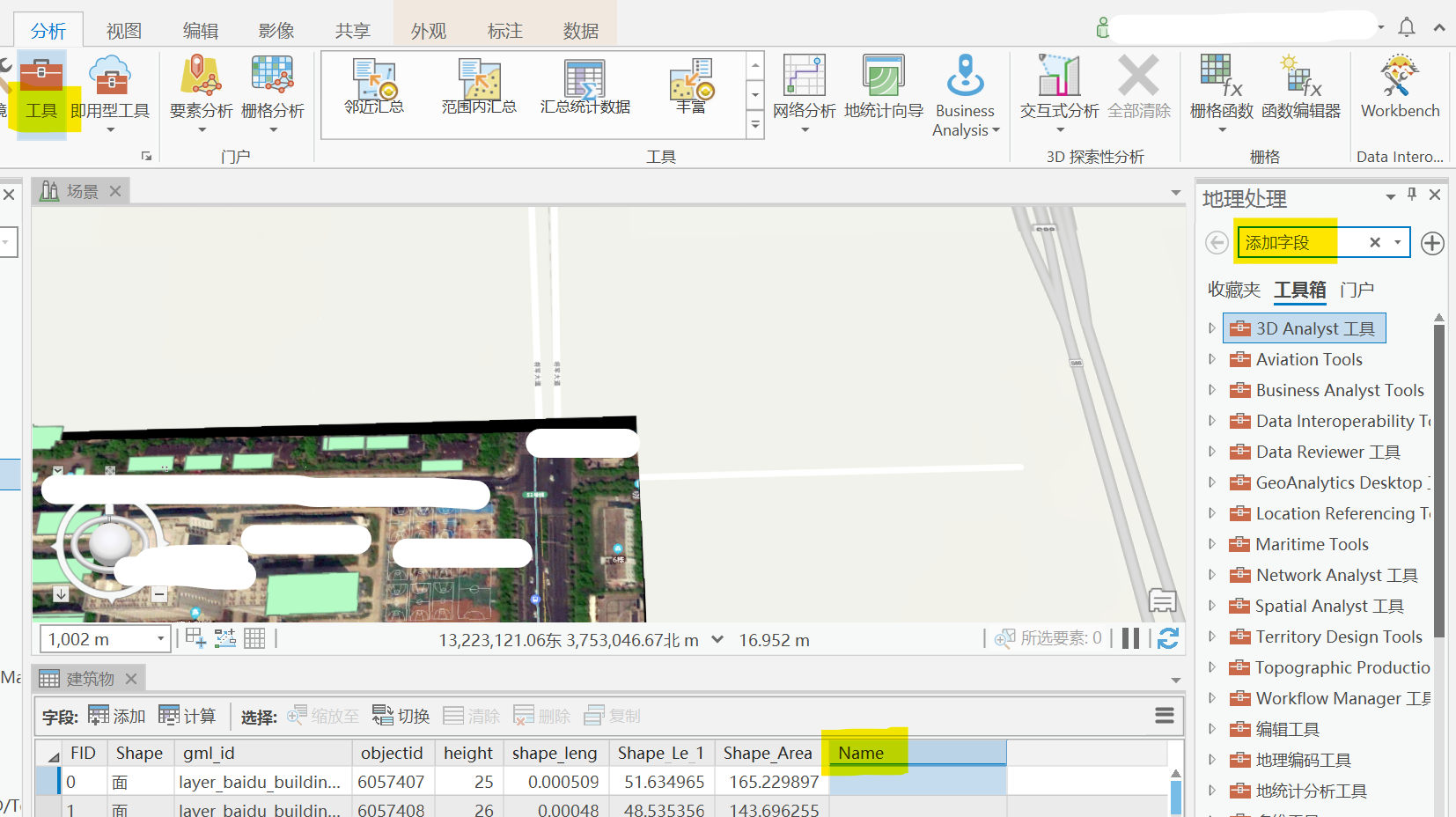Open the 要素分析 feature analysis menu
This screenshot has height=817, width=1456.
click(x=202, y=94)
